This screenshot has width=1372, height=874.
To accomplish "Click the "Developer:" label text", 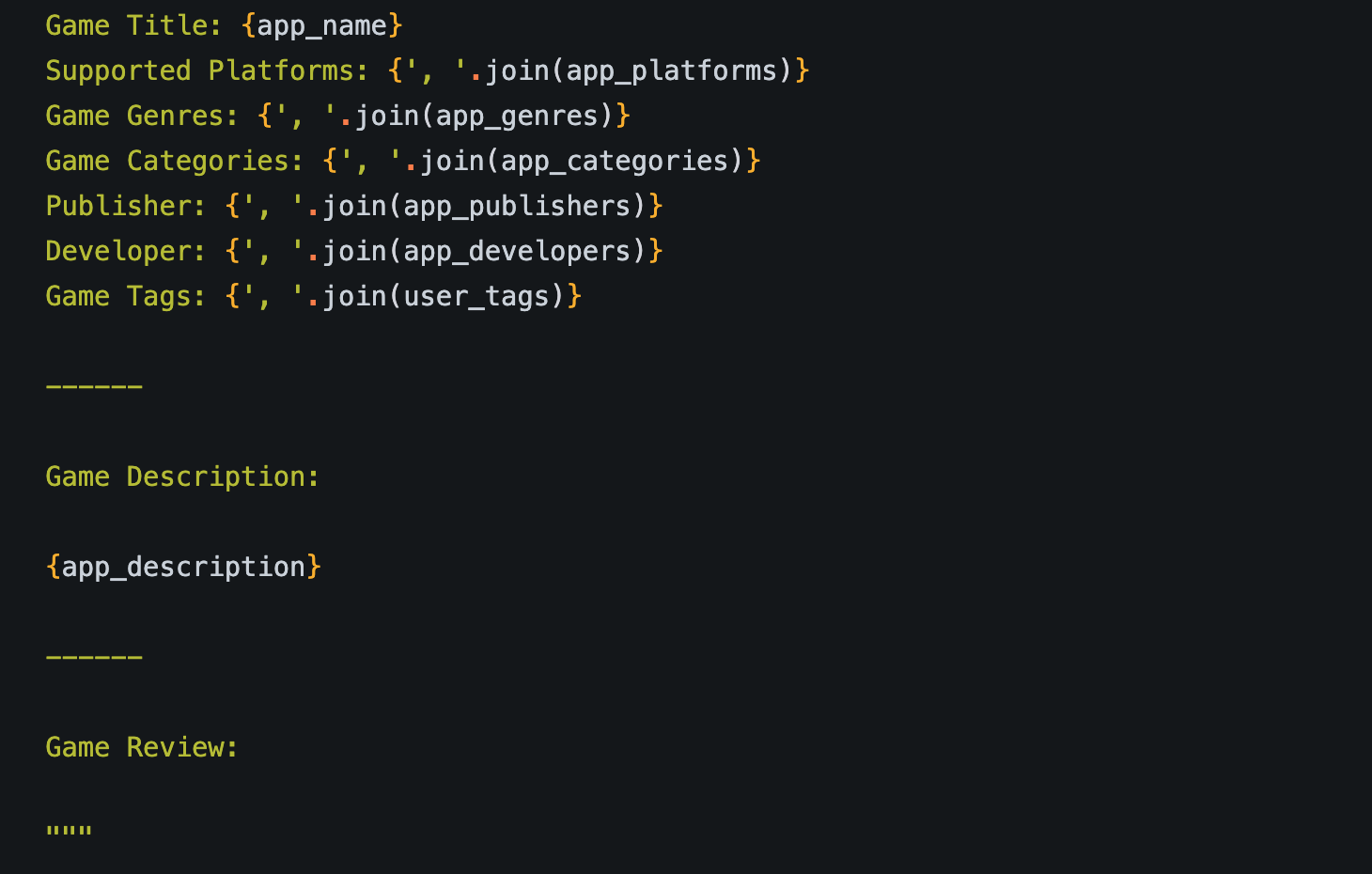I will (x=126, y=251).
